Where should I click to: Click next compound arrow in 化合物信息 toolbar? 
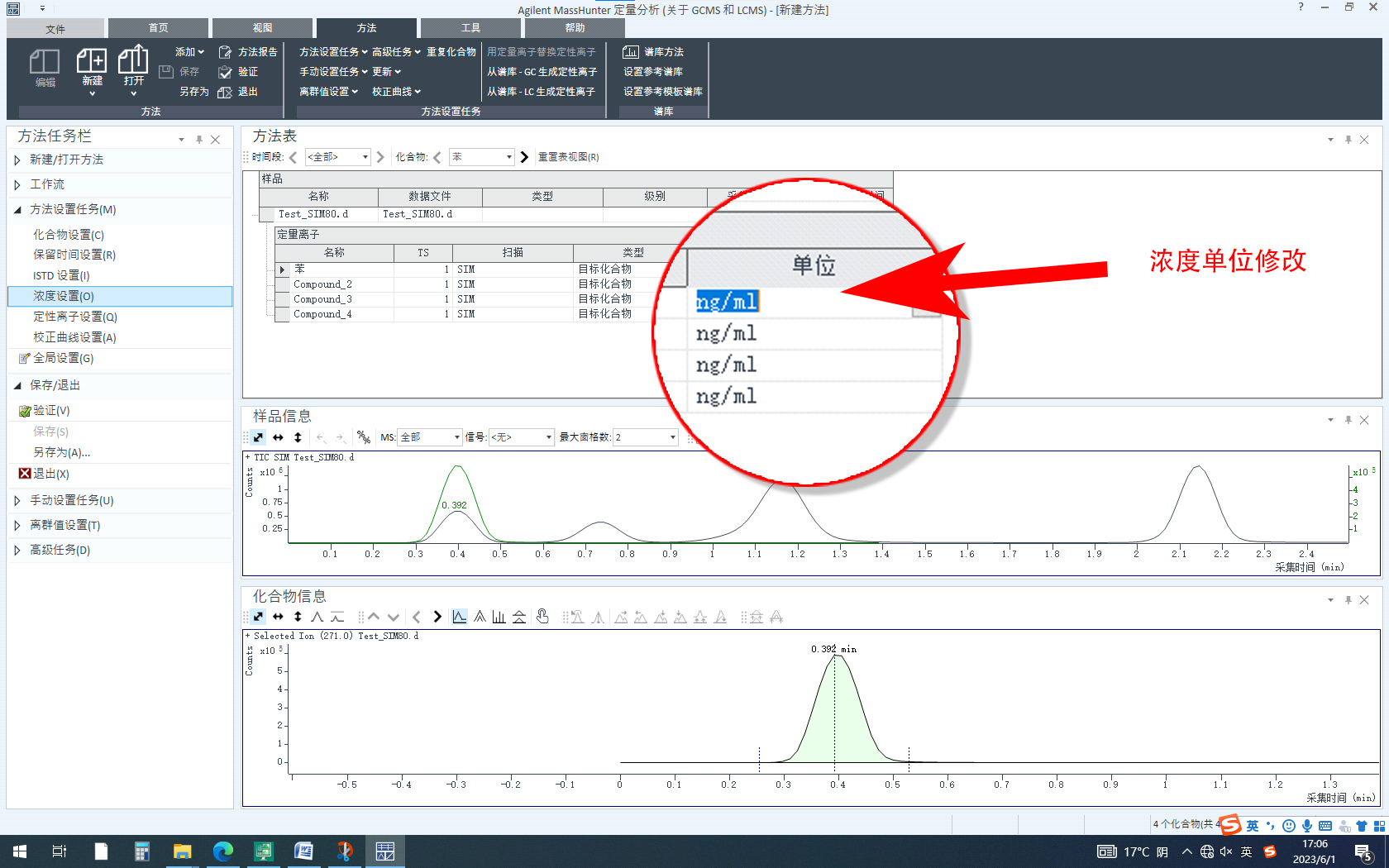(x=437, y=617)
